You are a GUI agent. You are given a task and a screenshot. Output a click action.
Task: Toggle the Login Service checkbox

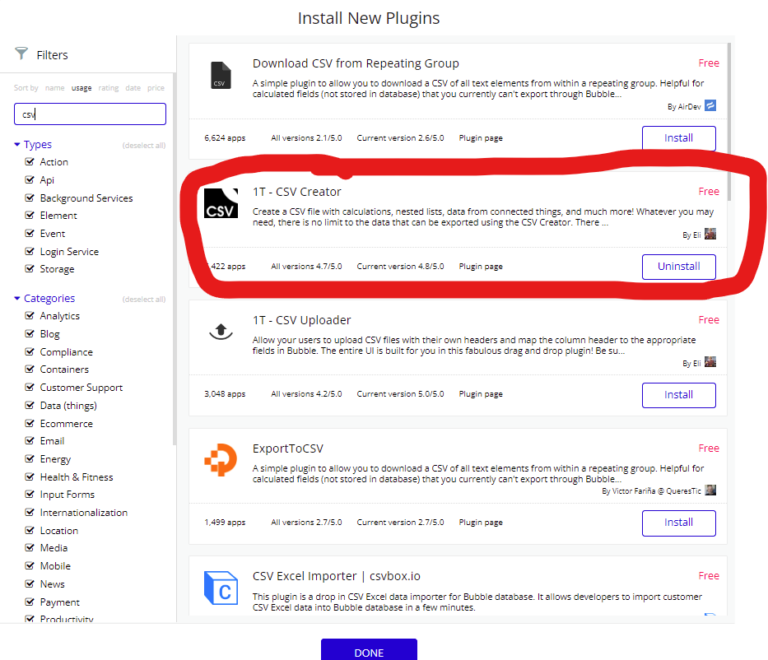pos(30,252)
